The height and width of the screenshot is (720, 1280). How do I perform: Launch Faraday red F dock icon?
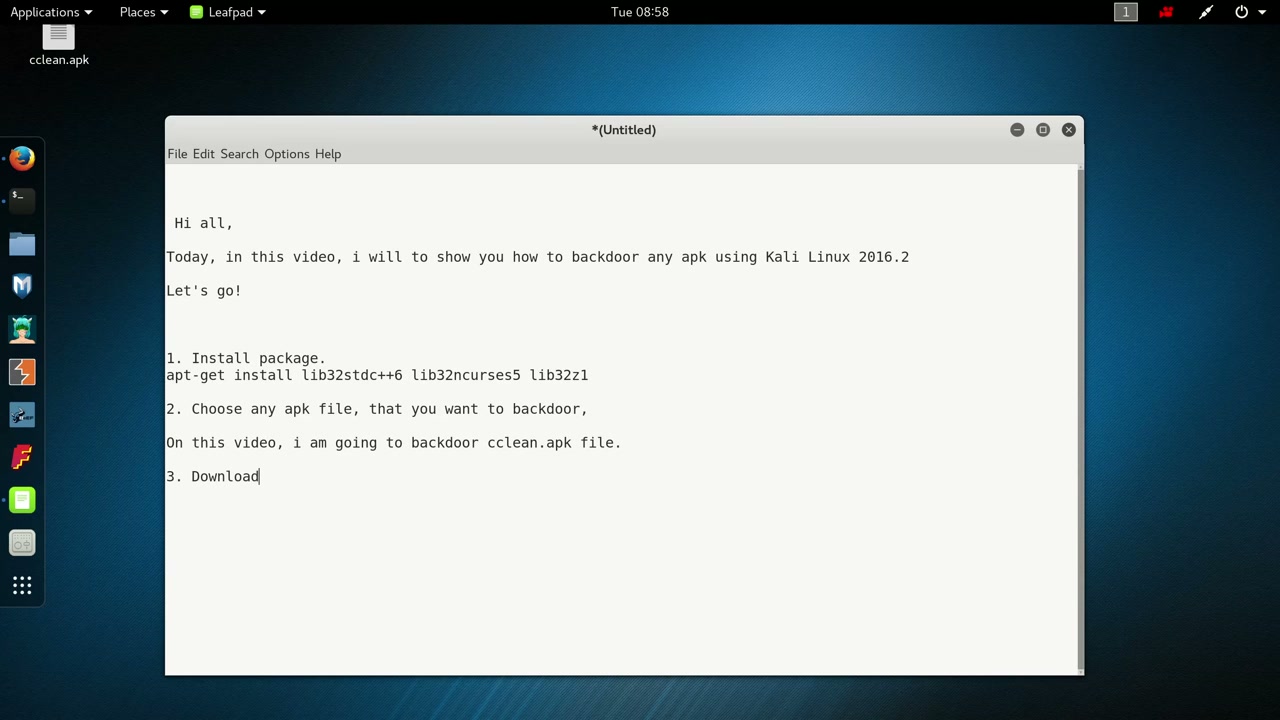point(22,457)
